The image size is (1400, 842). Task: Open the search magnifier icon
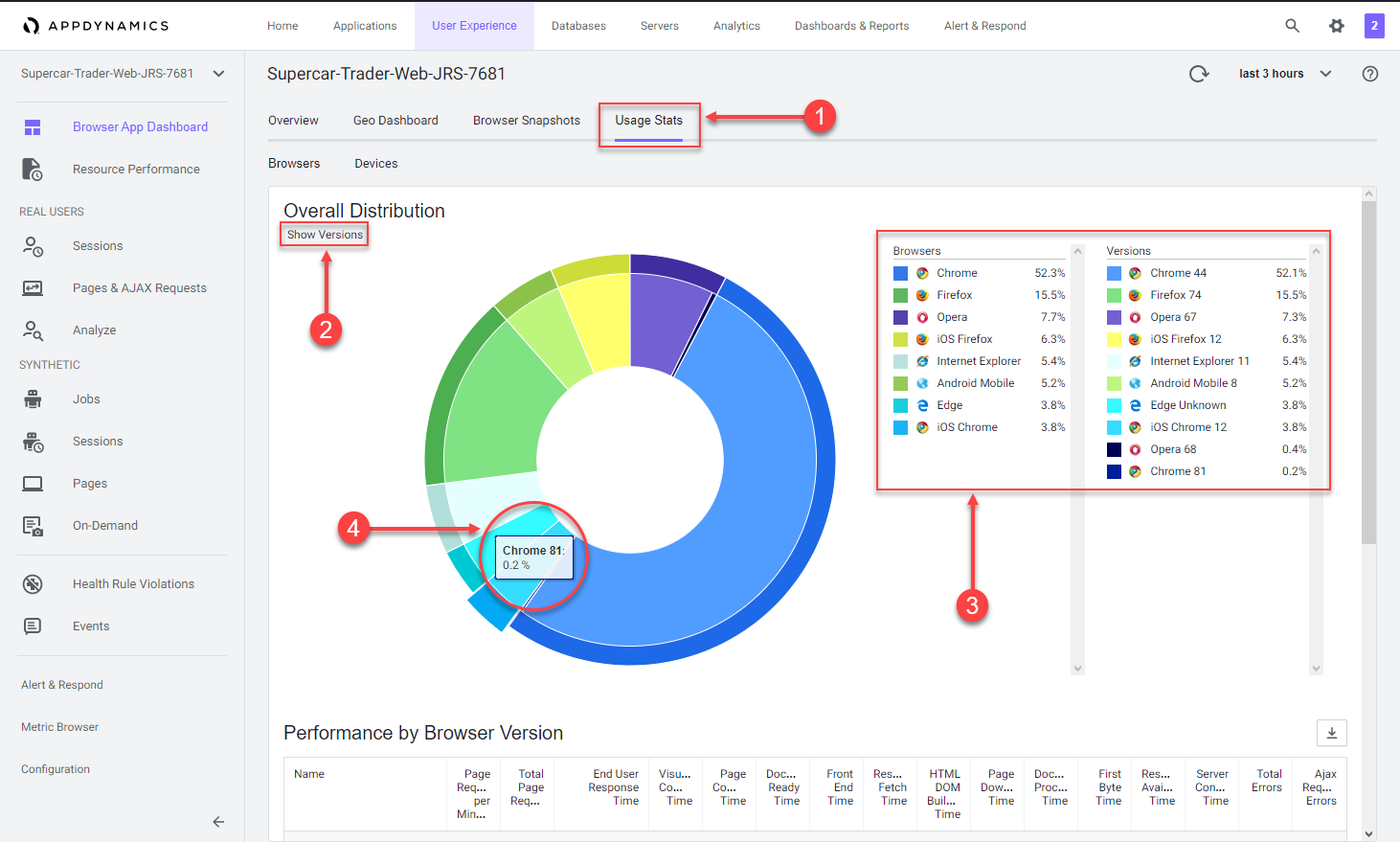(x=1292, y=26)
